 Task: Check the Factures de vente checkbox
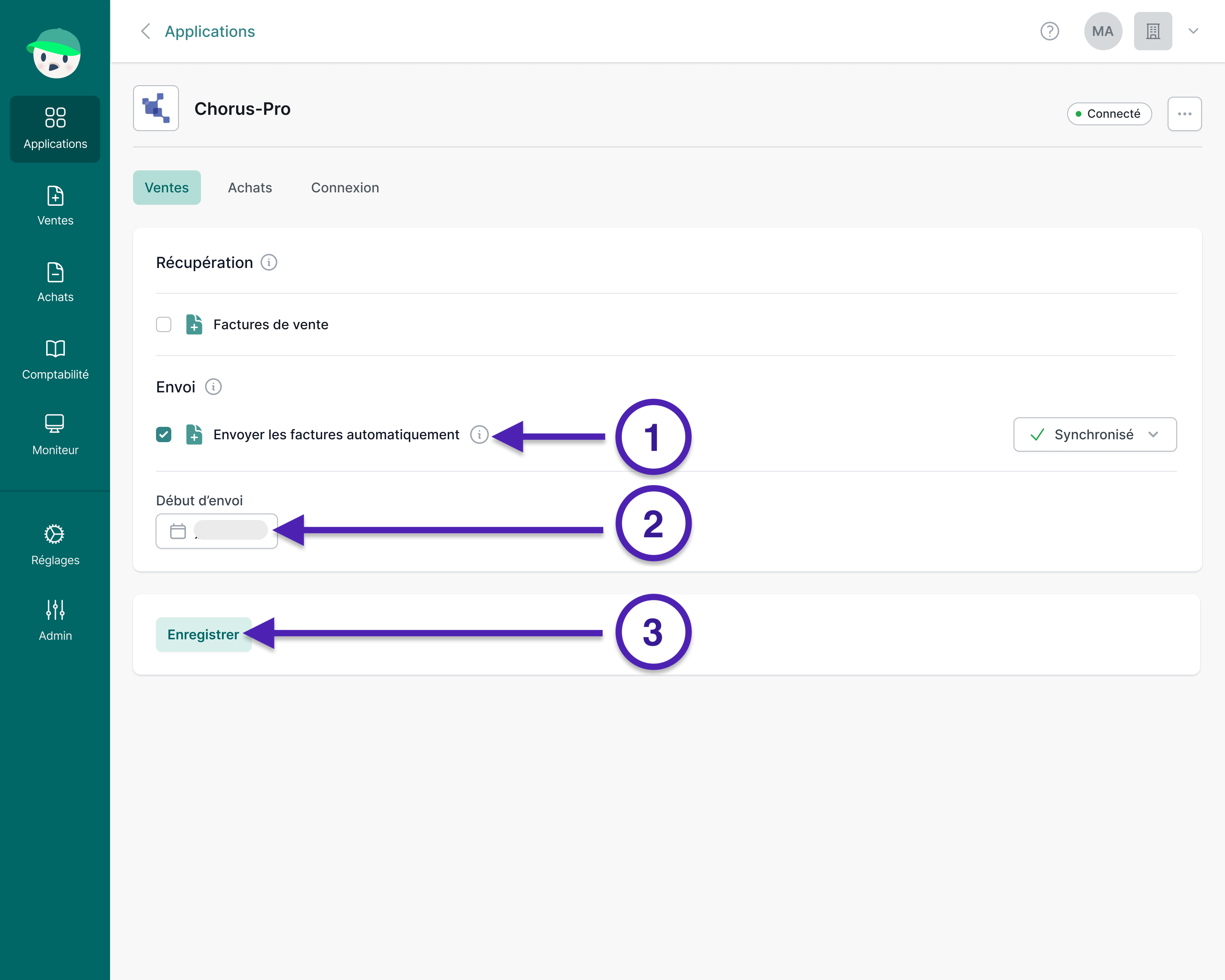(x=164, y=324)
